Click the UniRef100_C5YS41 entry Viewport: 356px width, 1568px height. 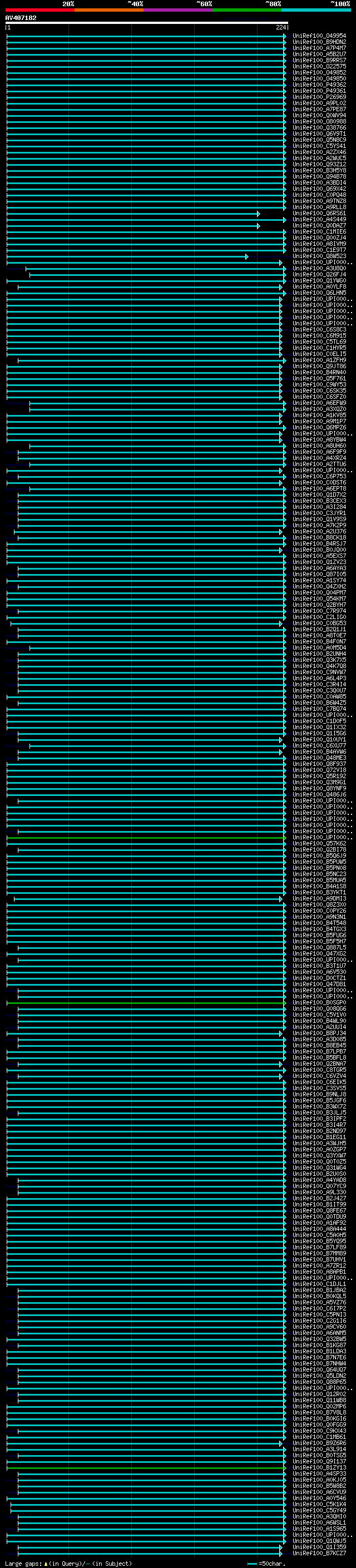point(319,146)
